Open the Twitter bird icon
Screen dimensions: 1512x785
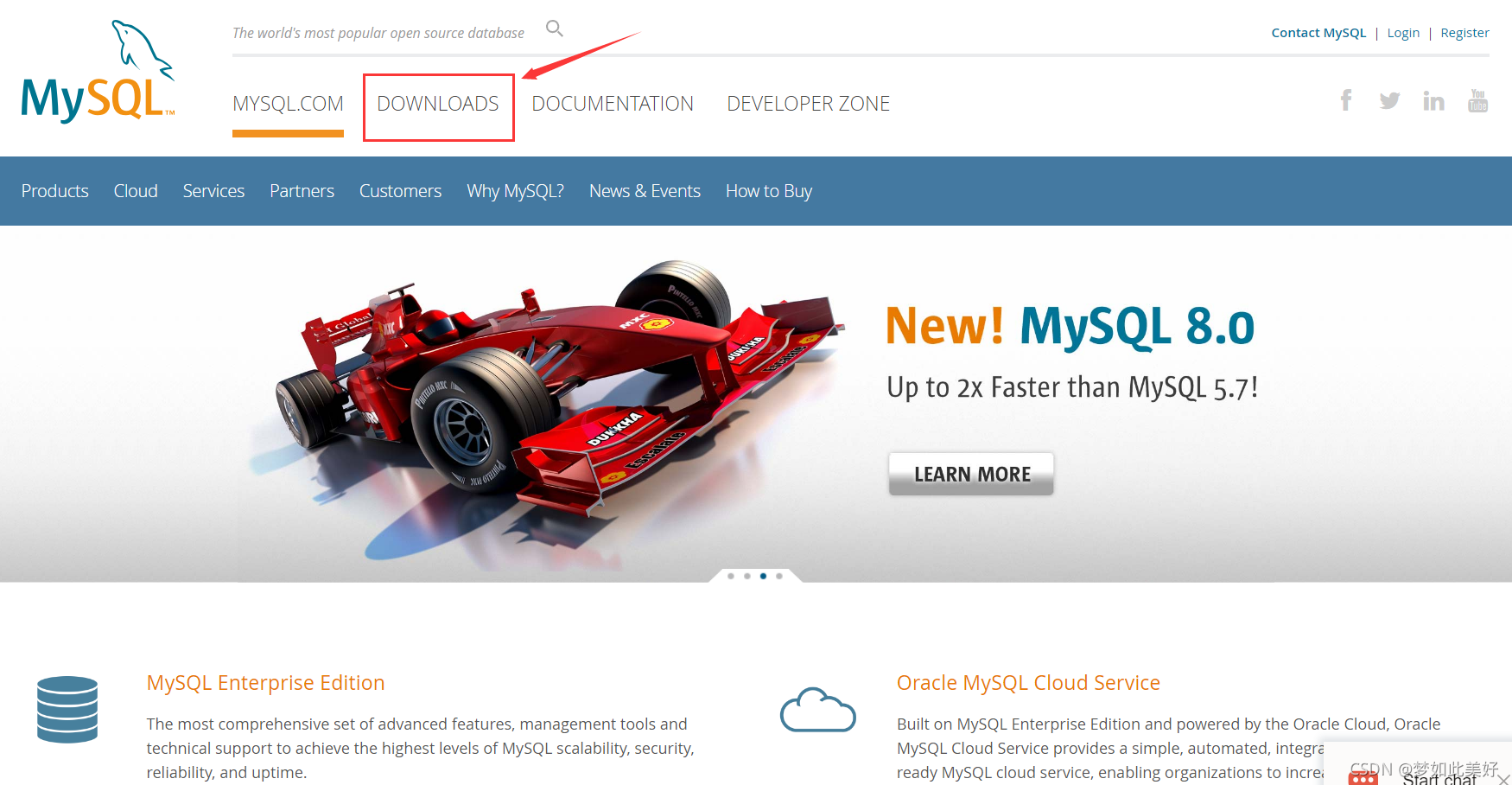[x=1390, y=101]
